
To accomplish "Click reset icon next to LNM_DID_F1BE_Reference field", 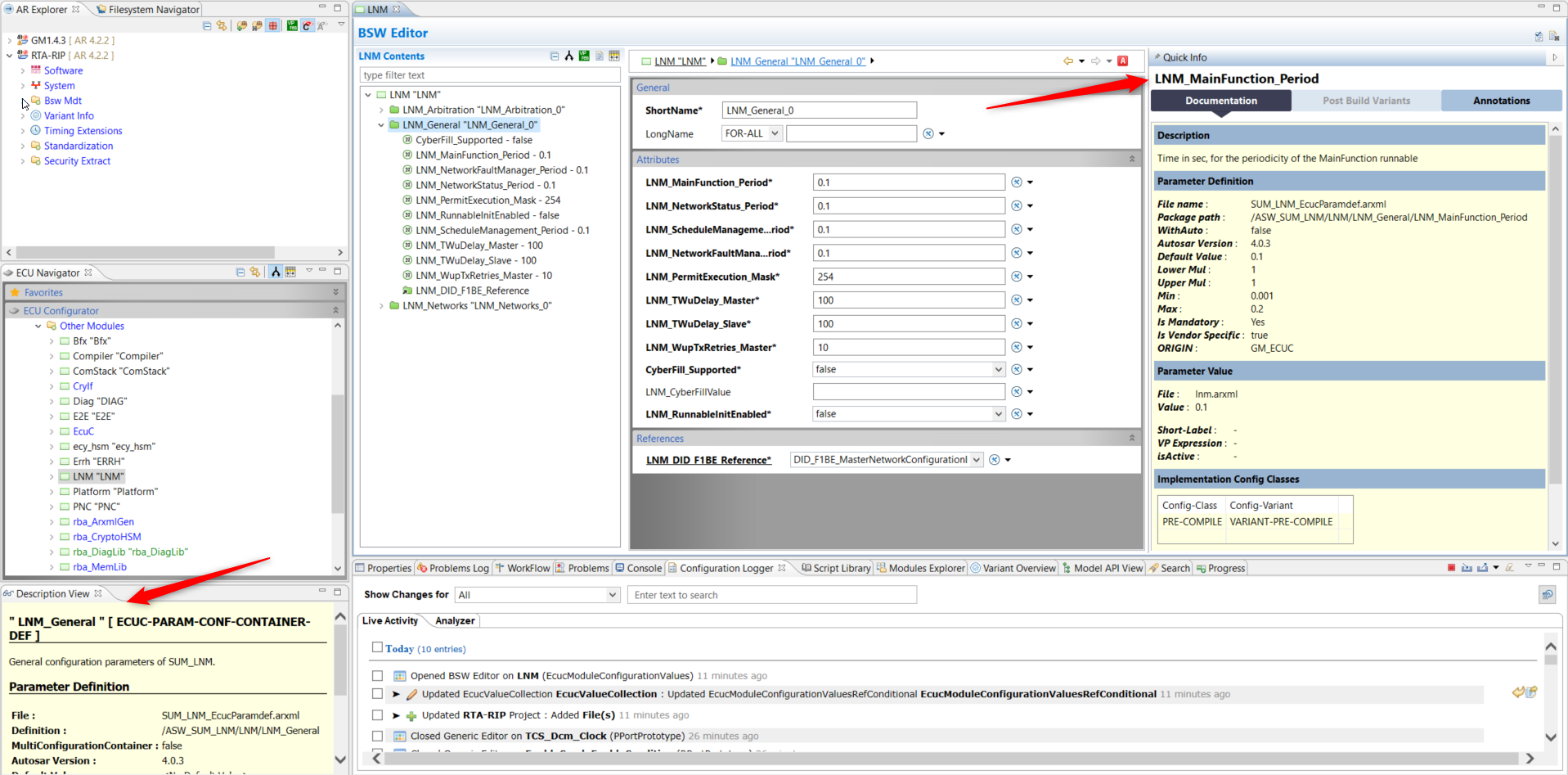I will tap(994, 460).
